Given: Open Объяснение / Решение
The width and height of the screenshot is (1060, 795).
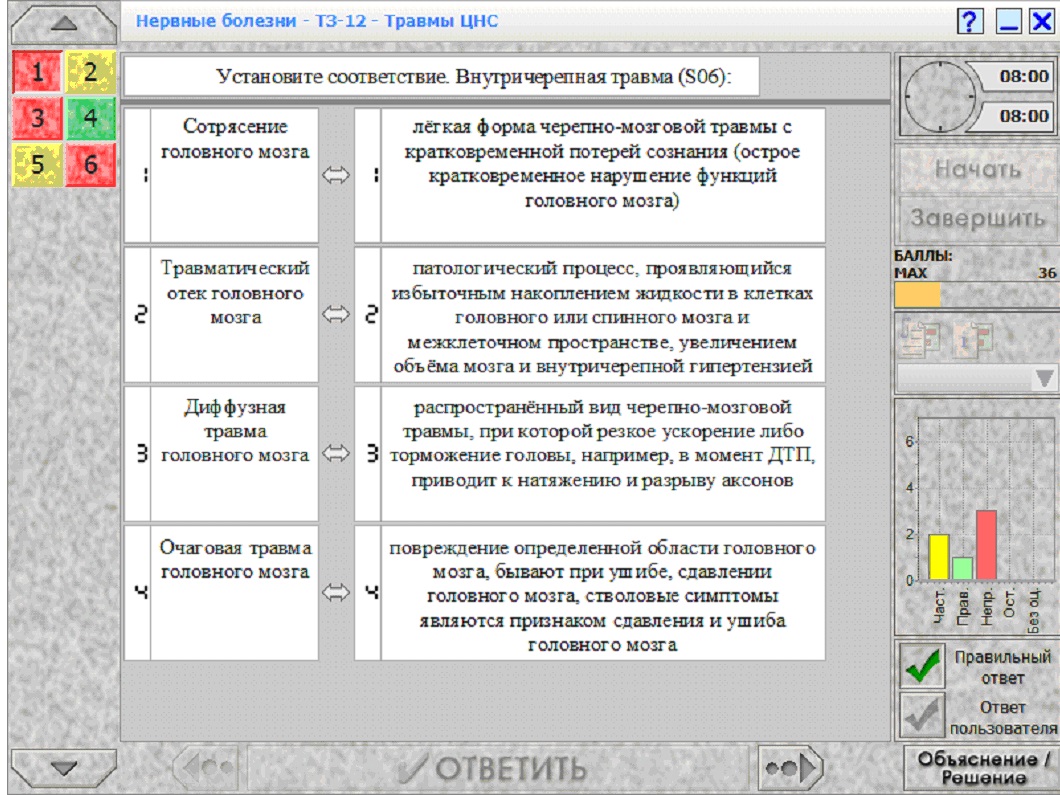Looking at the screenshot, I should click(x=982, y=768).
